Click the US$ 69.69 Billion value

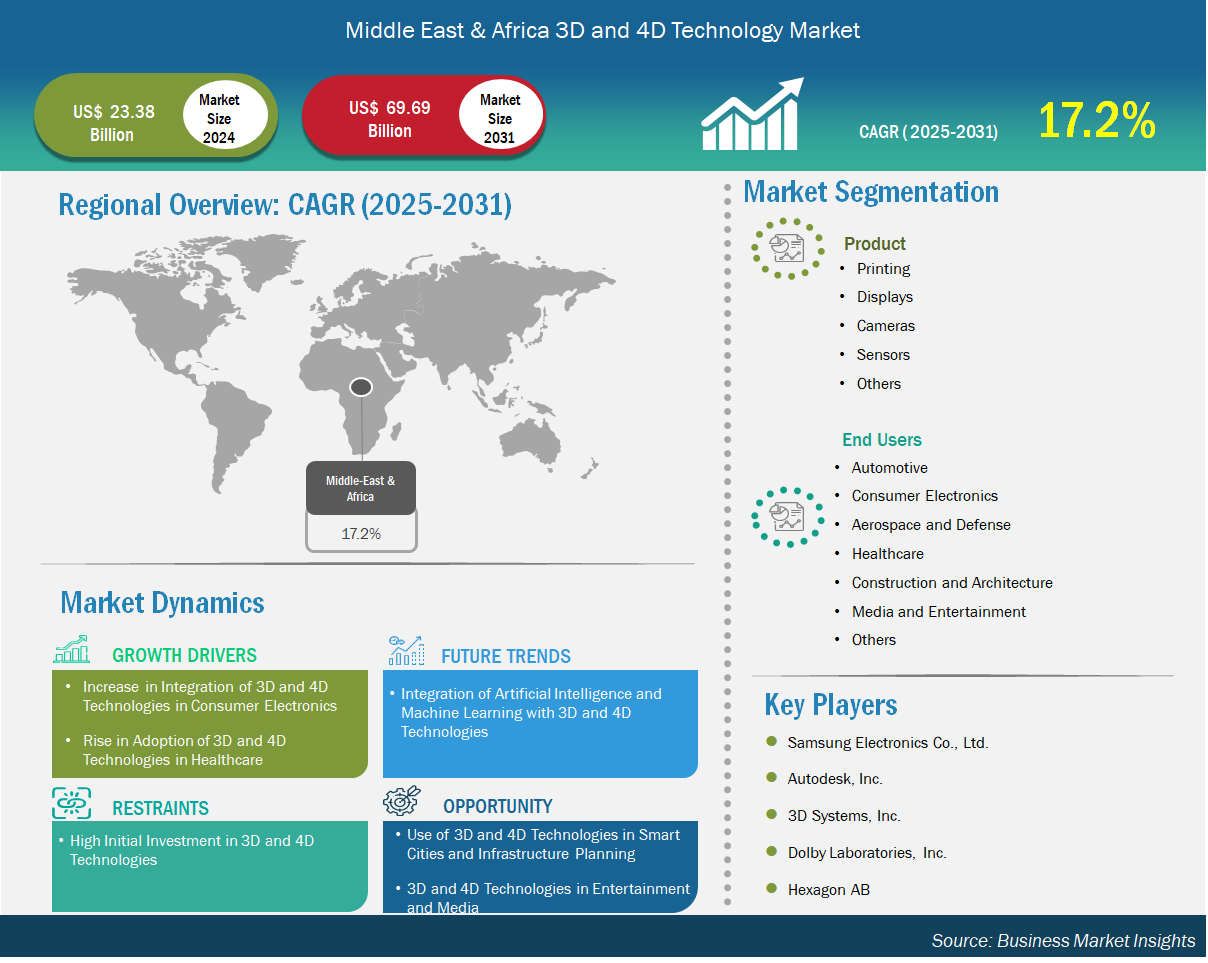390,119
